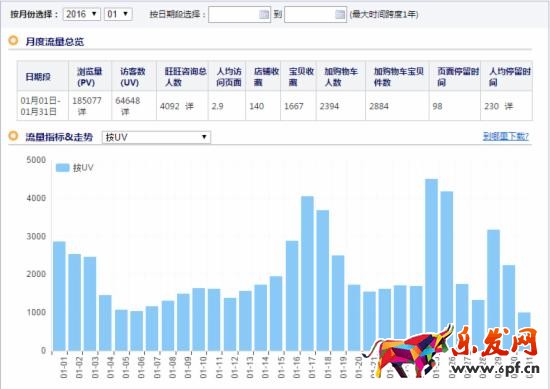
Task: Toggle the 按UV chart legend swatch
Action: [x=62, y=168]
